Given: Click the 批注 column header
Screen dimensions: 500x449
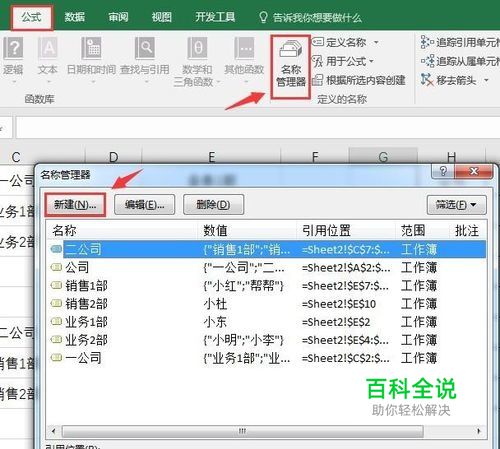Looking at the screenshot, I should (x=467, y=230).
